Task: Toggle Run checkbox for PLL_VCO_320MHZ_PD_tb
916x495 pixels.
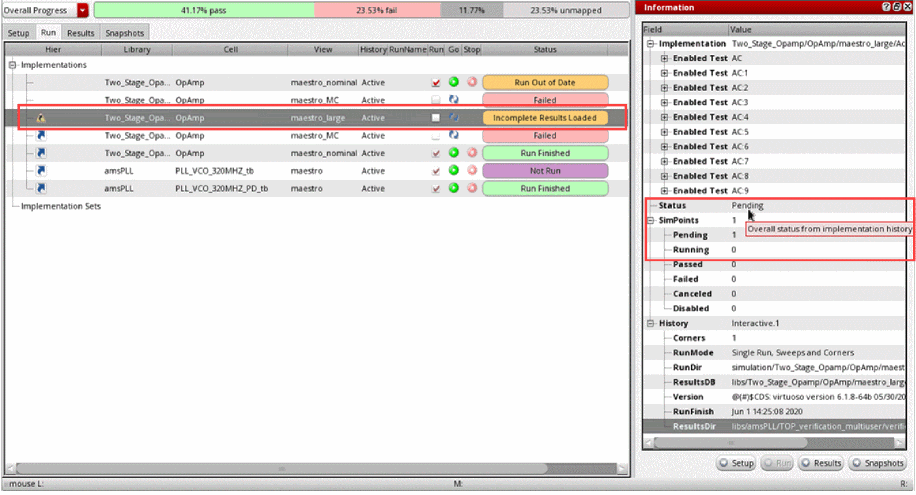Action: click(436, 188)
